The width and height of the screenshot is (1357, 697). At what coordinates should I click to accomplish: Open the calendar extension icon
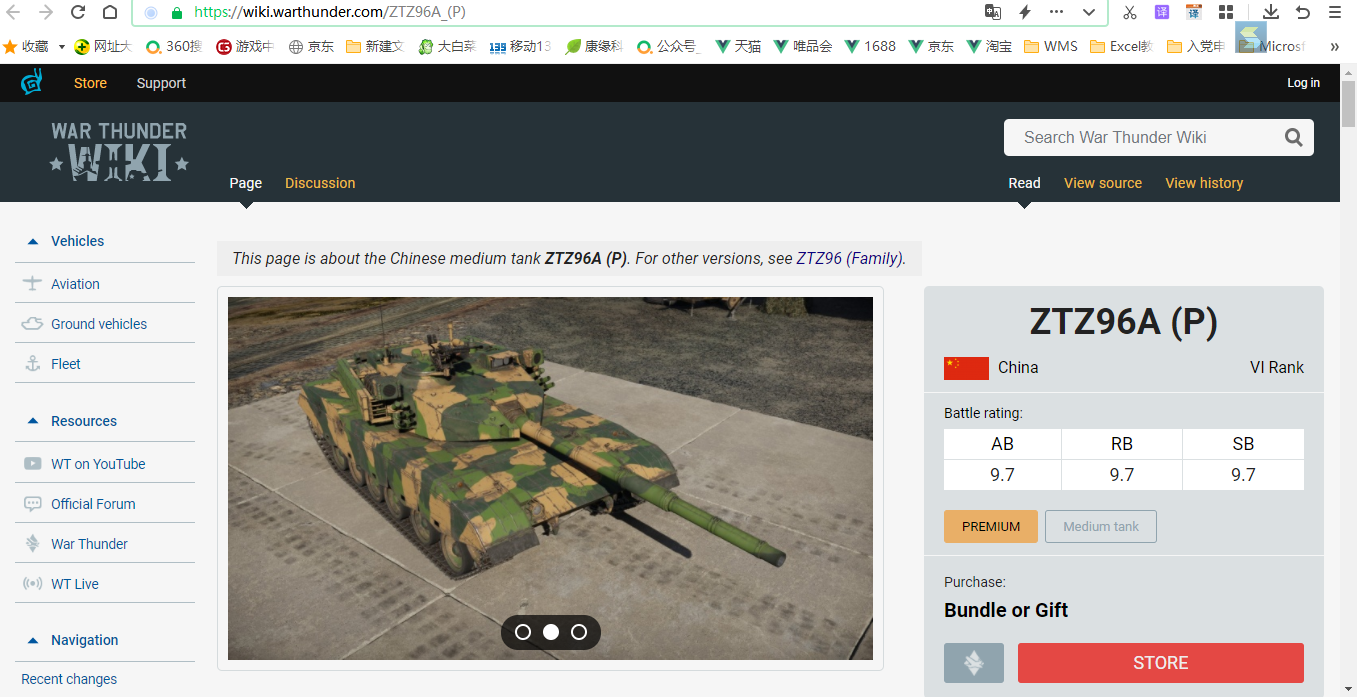click(x=1193, y=12)
